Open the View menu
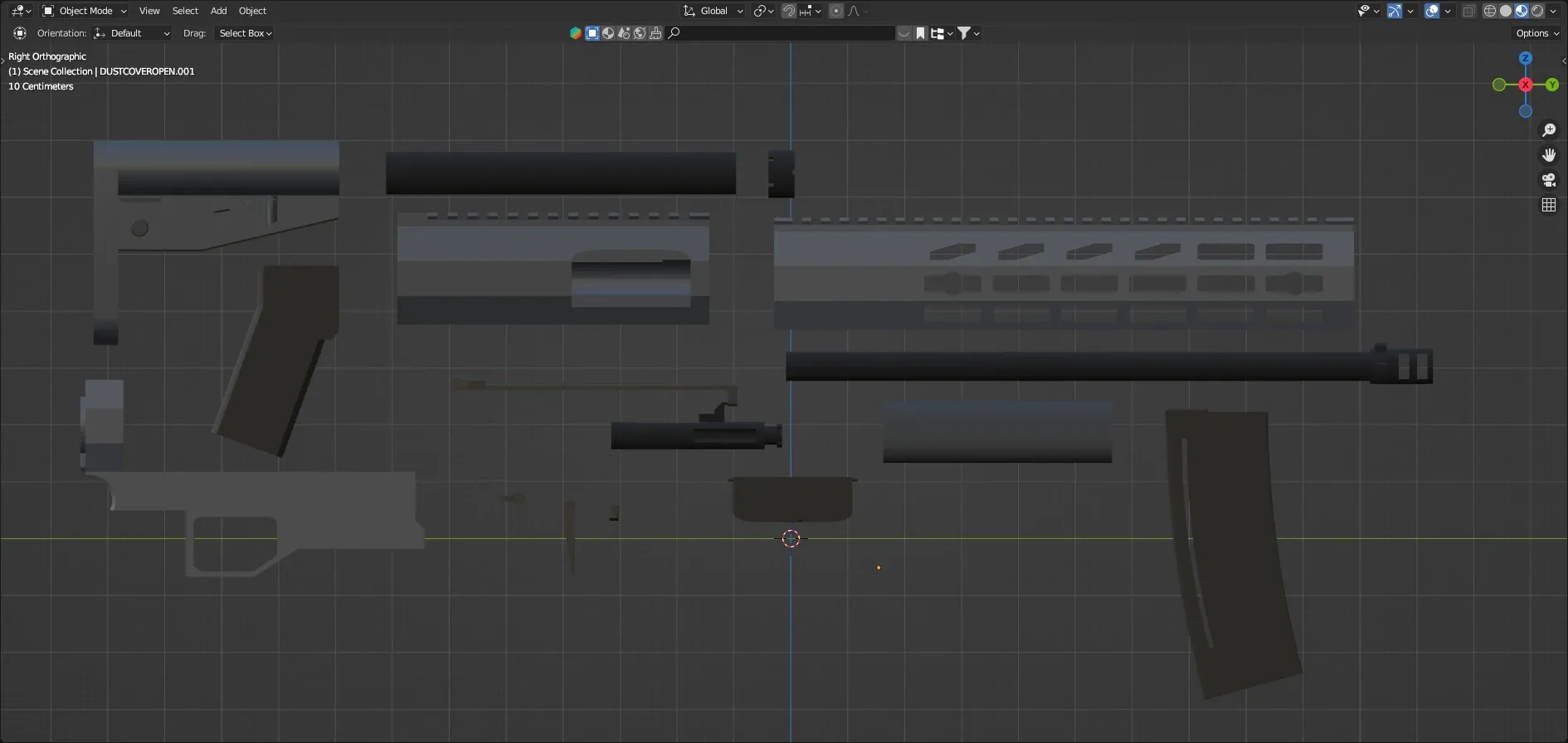The height and width of the screenshot is (743, 1568). point(149,11)
